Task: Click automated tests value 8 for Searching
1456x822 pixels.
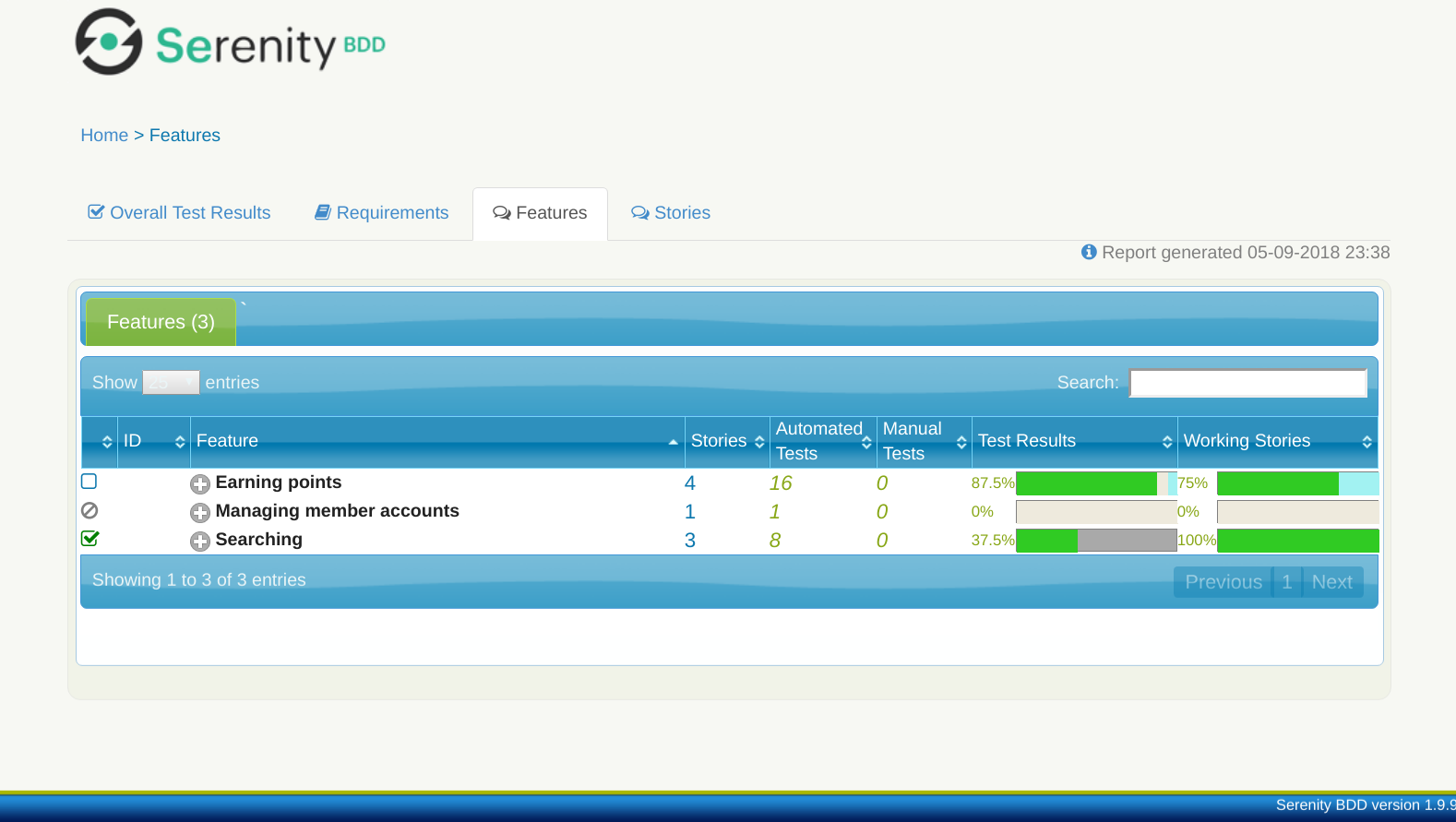Action: coord(775,541)
